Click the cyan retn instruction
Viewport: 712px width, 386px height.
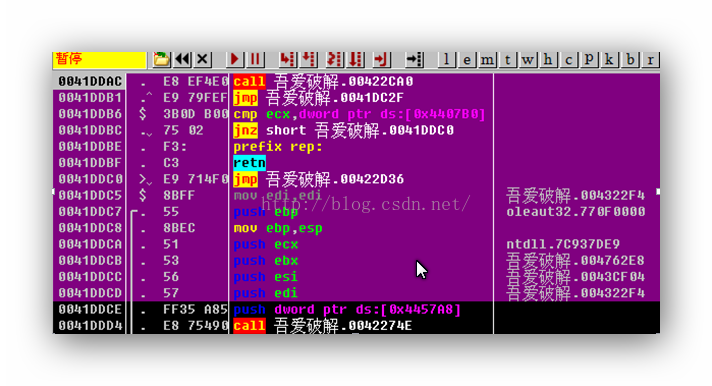[249, 163]
